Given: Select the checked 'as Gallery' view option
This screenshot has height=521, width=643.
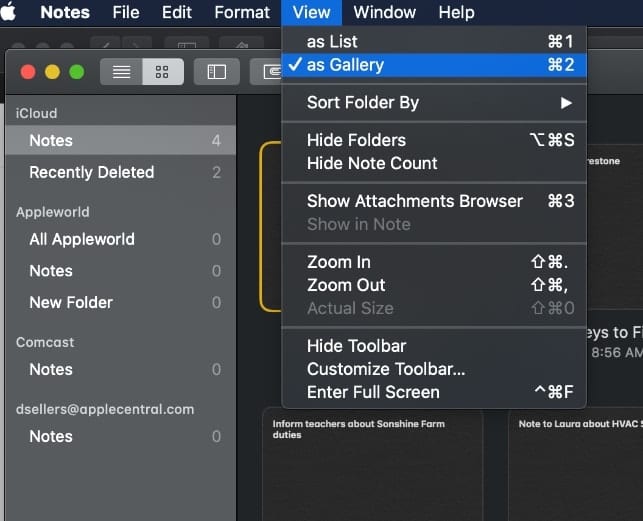Looking at the screenshot, I should tap(345, 65).
